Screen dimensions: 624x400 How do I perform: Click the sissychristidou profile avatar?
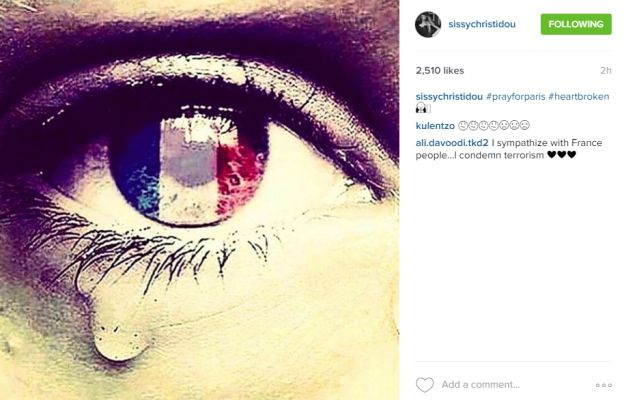click(428, 24)
